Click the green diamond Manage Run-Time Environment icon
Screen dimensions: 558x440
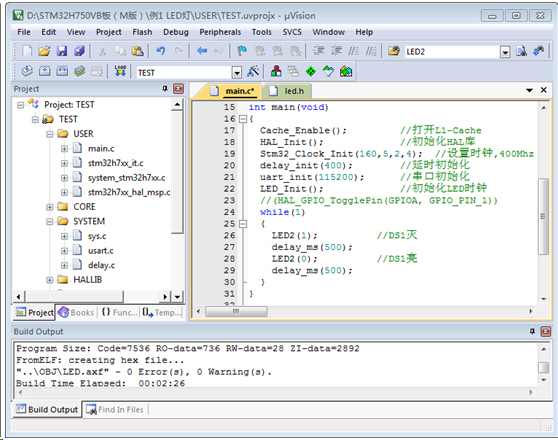[x=311, y=72]
